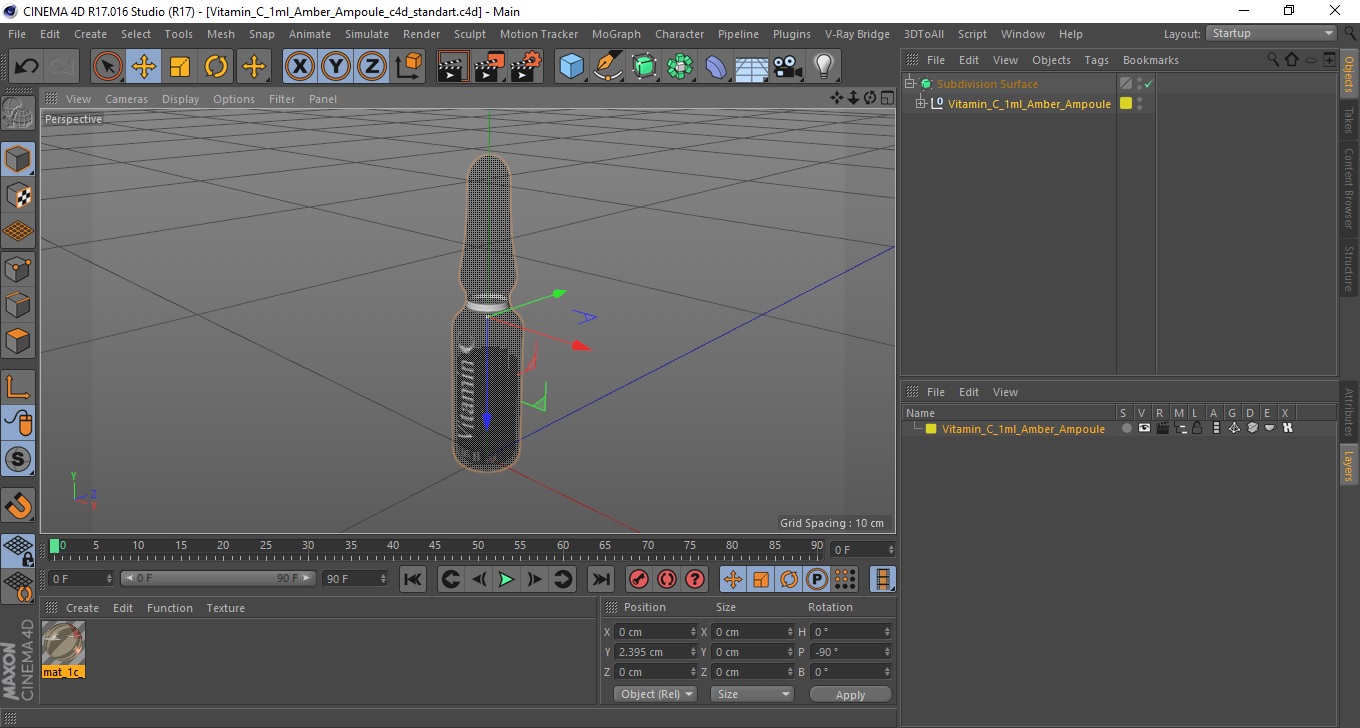
Task: Toggle Z-axis lock
Action: pyautogui.click(x=372, y=67)
